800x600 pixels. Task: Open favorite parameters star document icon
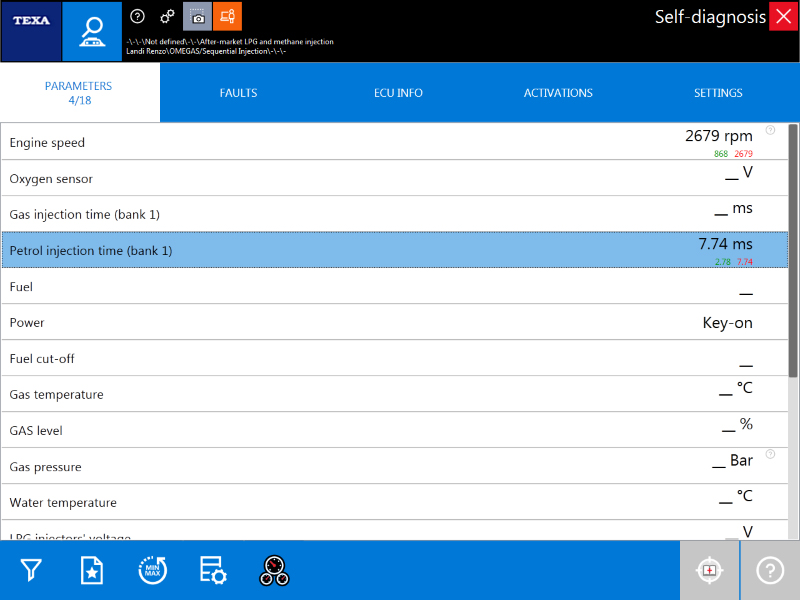92,570
